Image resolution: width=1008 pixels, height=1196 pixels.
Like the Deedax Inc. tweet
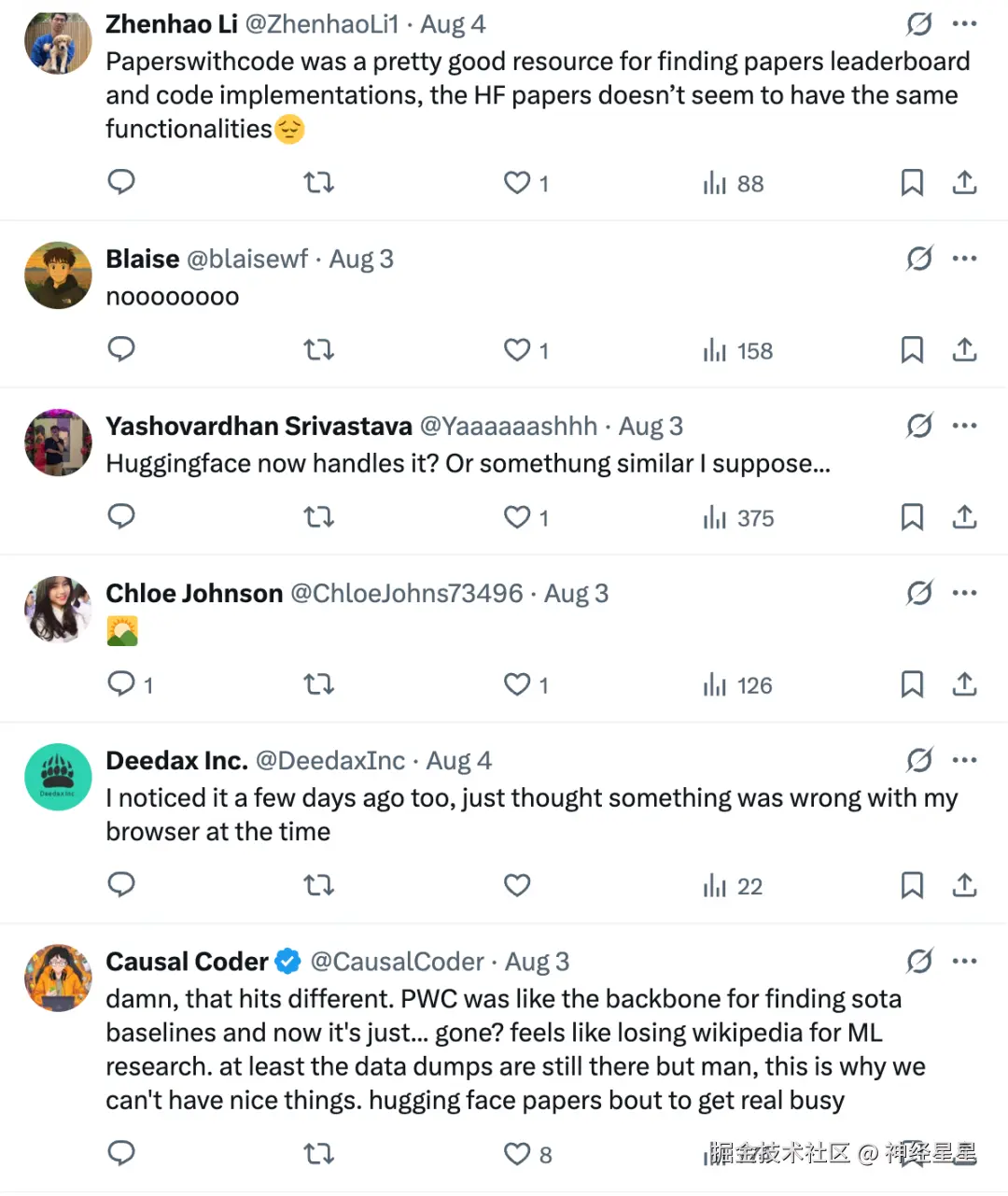pos(517,885)
